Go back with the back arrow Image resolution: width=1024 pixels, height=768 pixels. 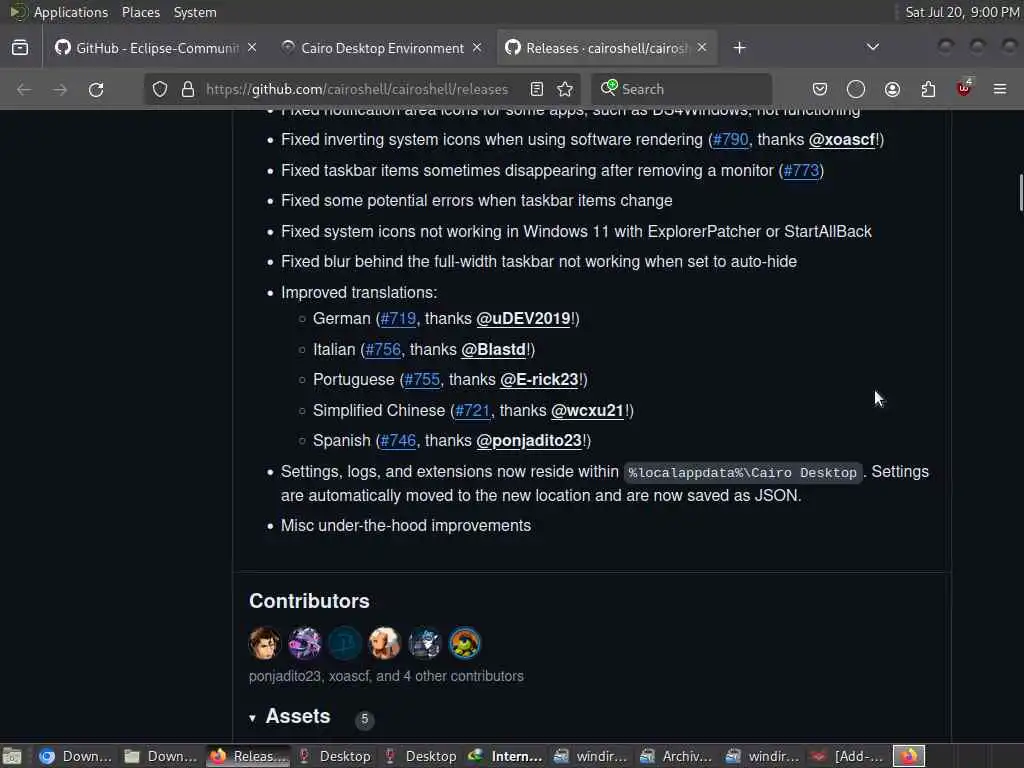click(24, 89)
